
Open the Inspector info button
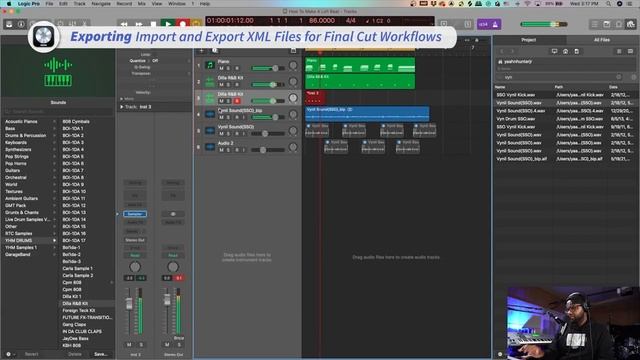click(x=21, y=24)
